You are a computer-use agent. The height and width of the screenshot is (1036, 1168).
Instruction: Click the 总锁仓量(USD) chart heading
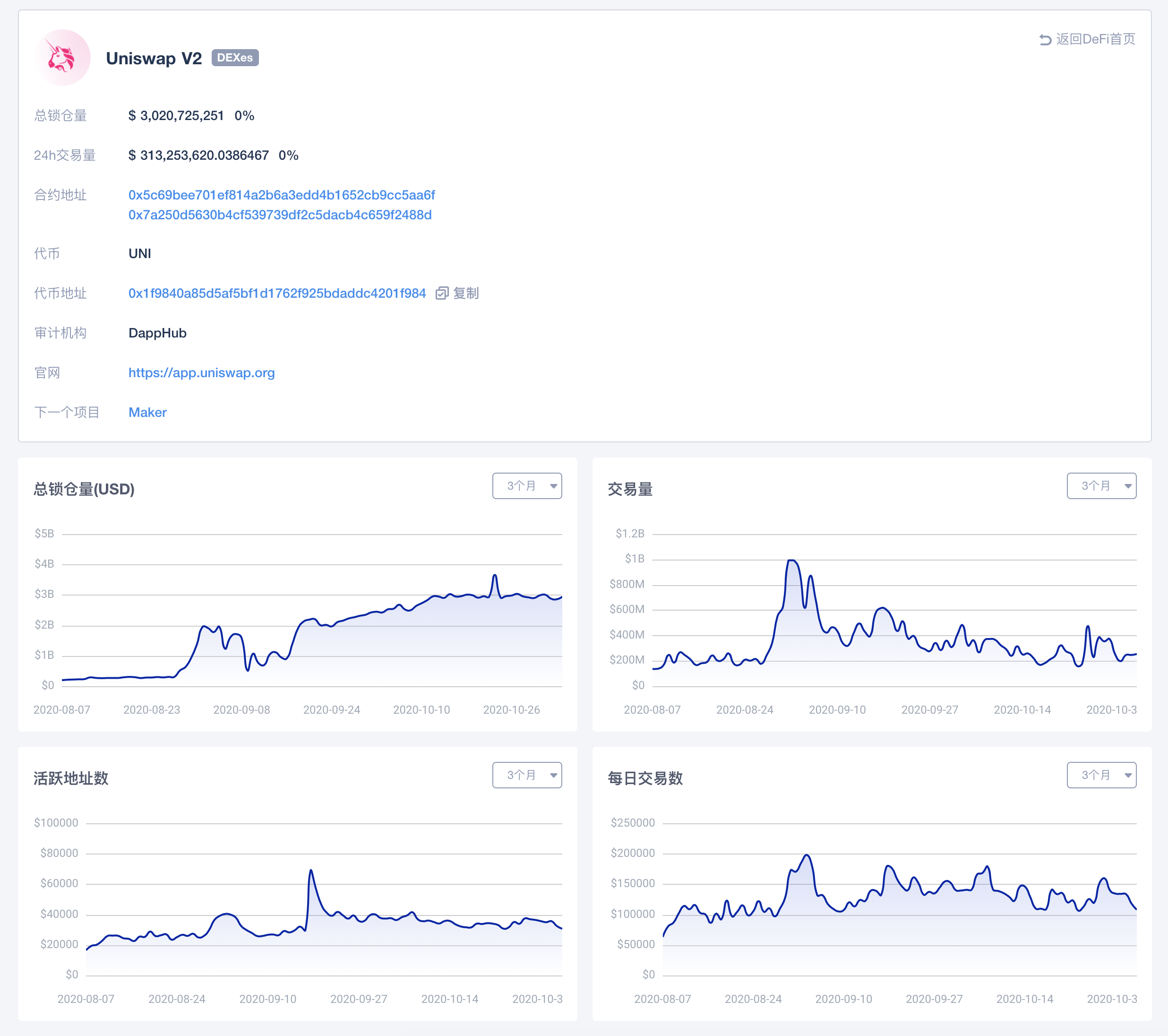84,490
